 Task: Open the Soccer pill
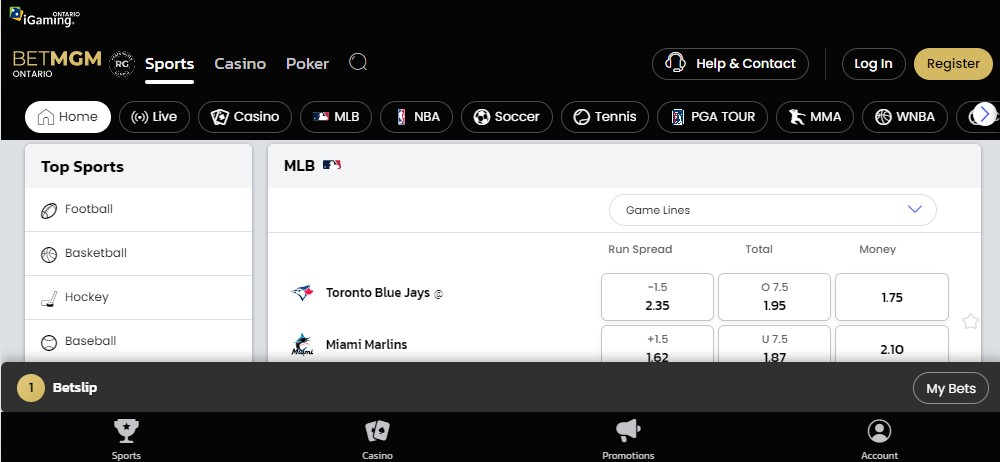pyautogui.click(x=507, y=117)
